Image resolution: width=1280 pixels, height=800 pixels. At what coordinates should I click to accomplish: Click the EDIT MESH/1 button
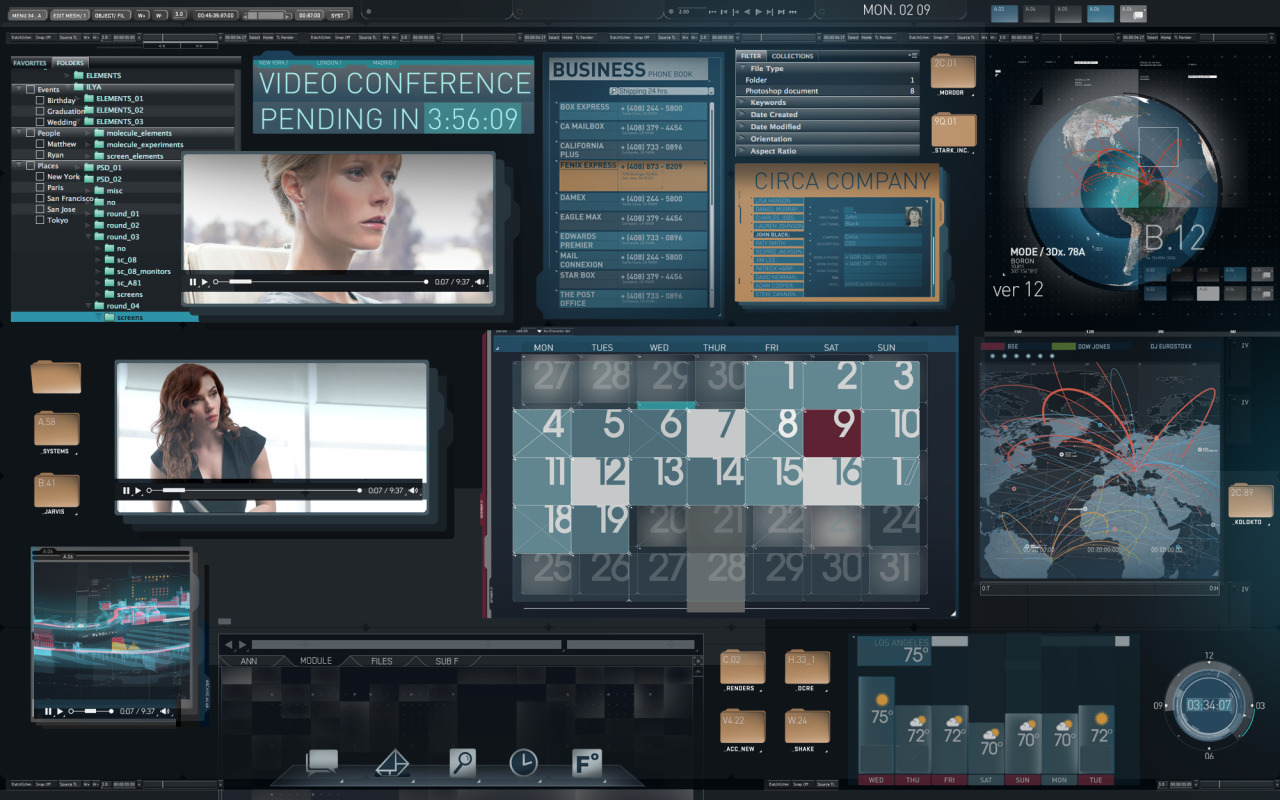pyautogui.click(x=70, y=15)
